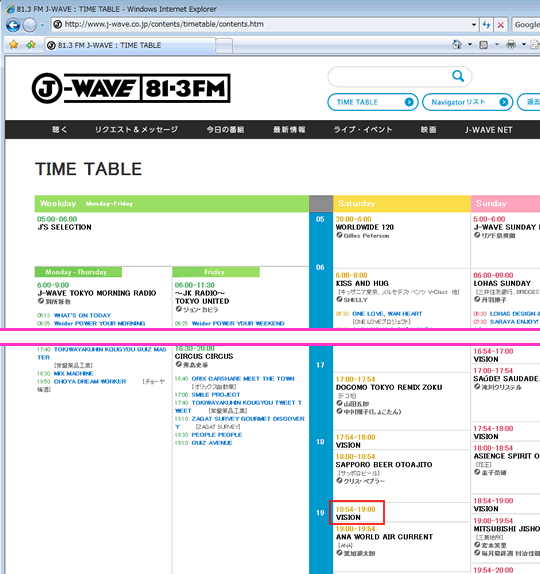Open the 最新情報 menu item
The image size is (540, 574).
click(289, 130)
